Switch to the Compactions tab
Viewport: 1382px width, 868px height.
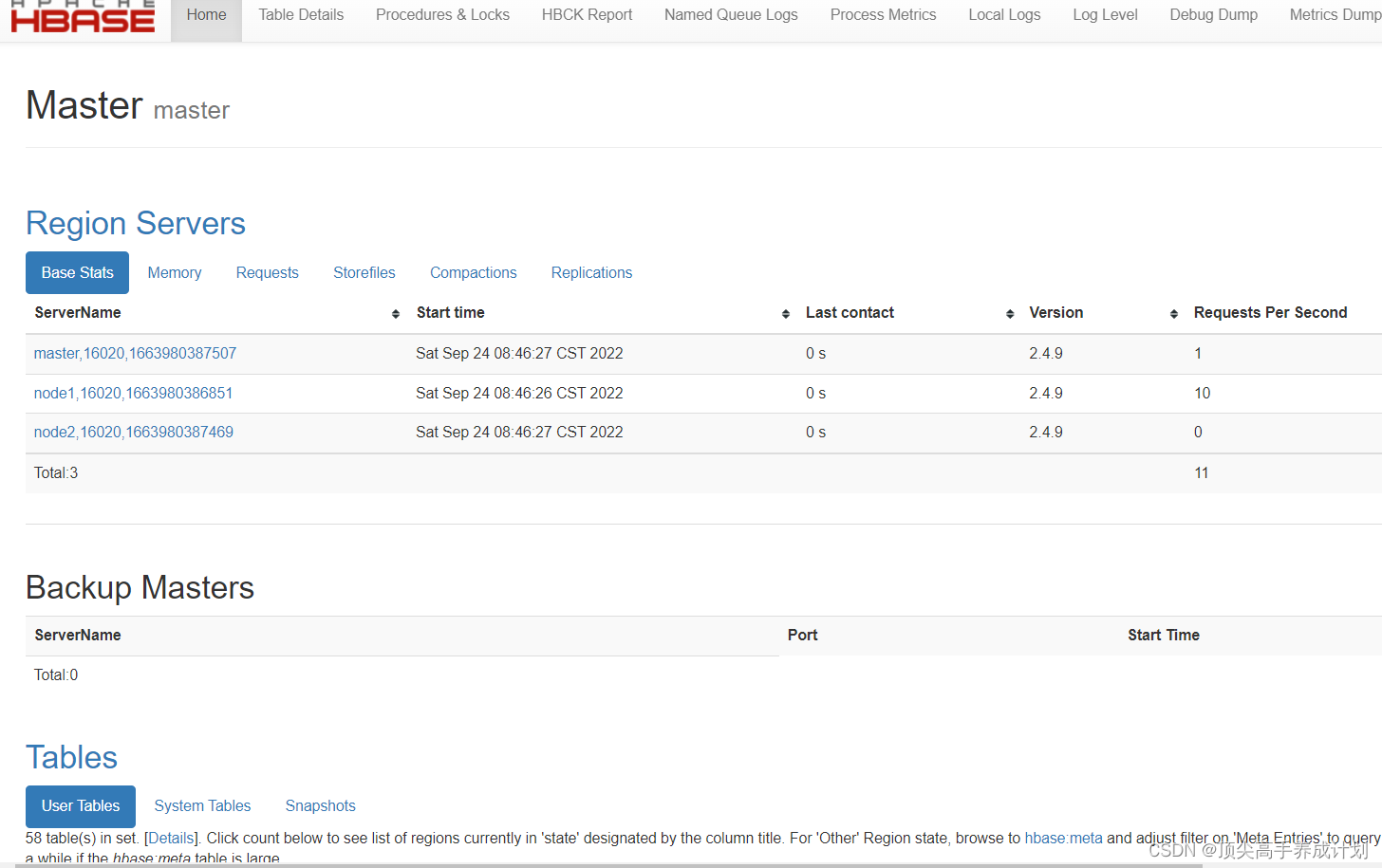474,272
